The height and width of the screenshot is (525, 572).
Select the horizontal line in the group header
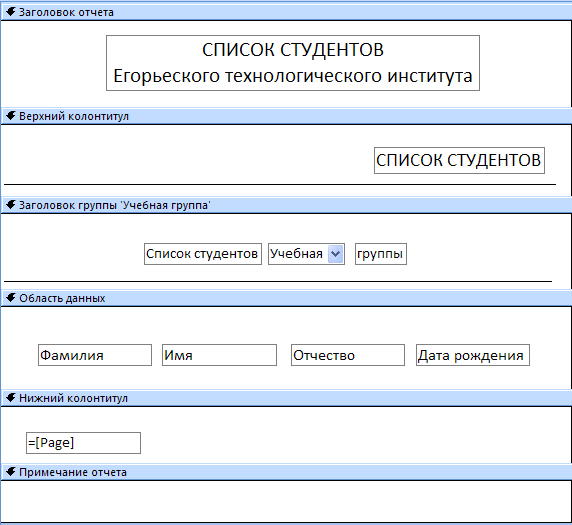click(x=278, y=281)
